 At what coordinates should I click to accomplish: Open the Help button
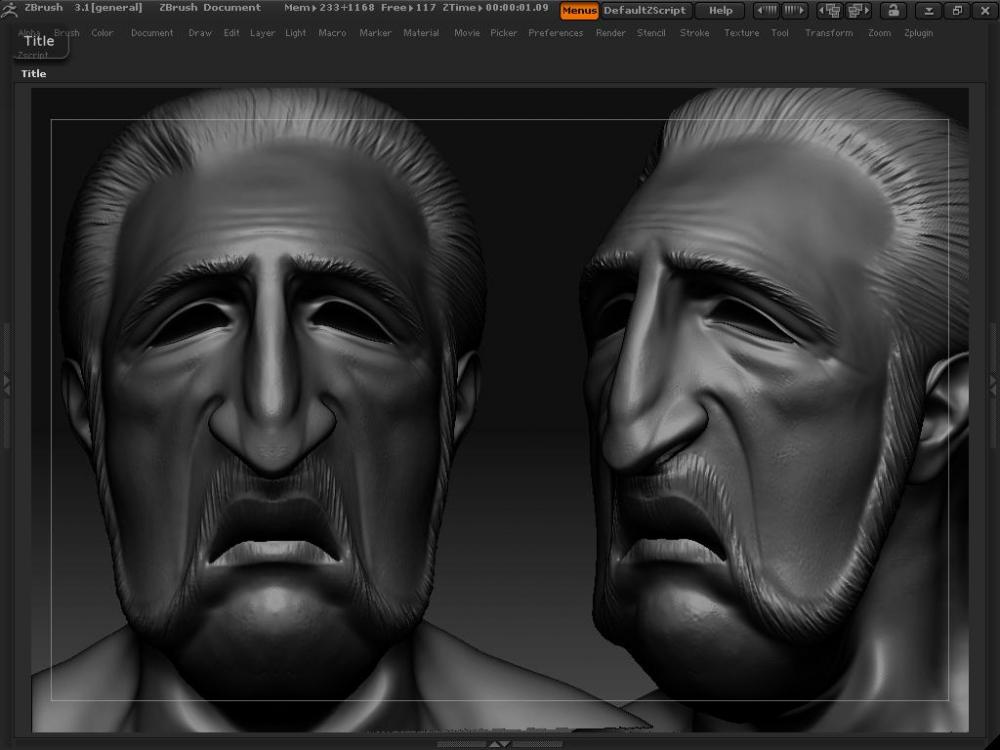(x=721, y=10)
